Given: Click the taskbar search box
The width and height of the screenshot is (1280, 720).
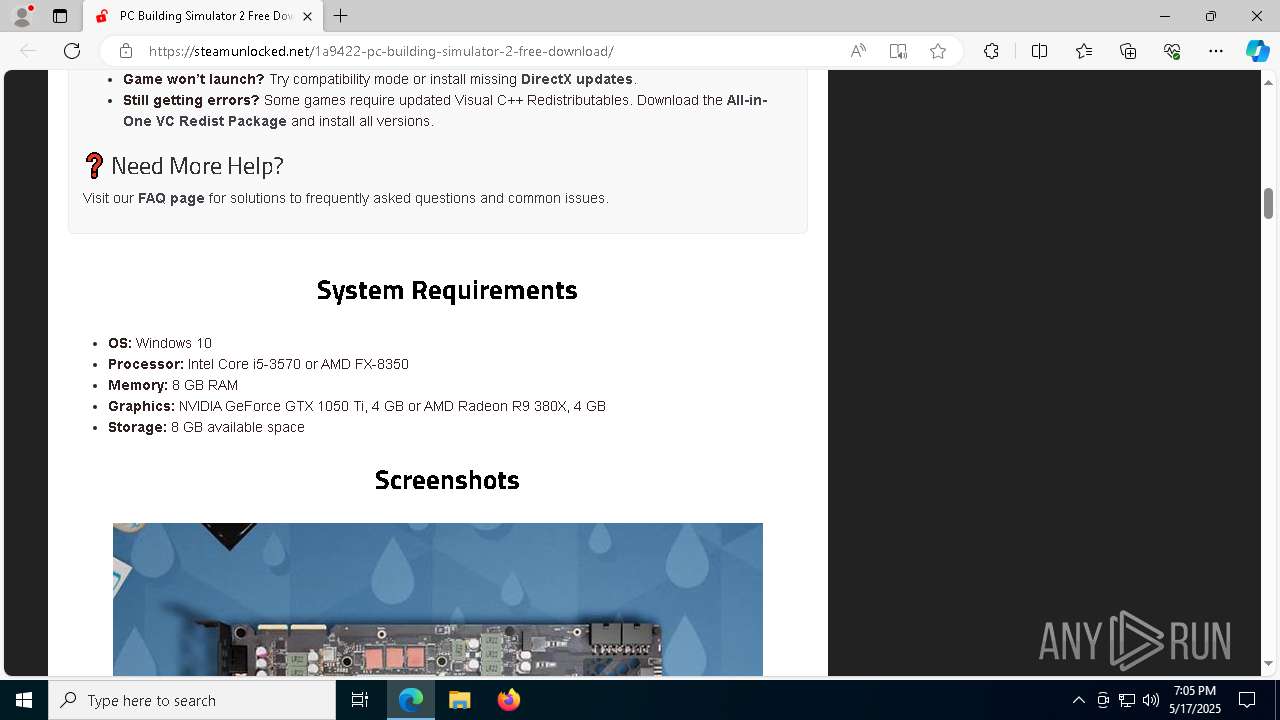Looking at the screenshot, I should click(192, 700).
